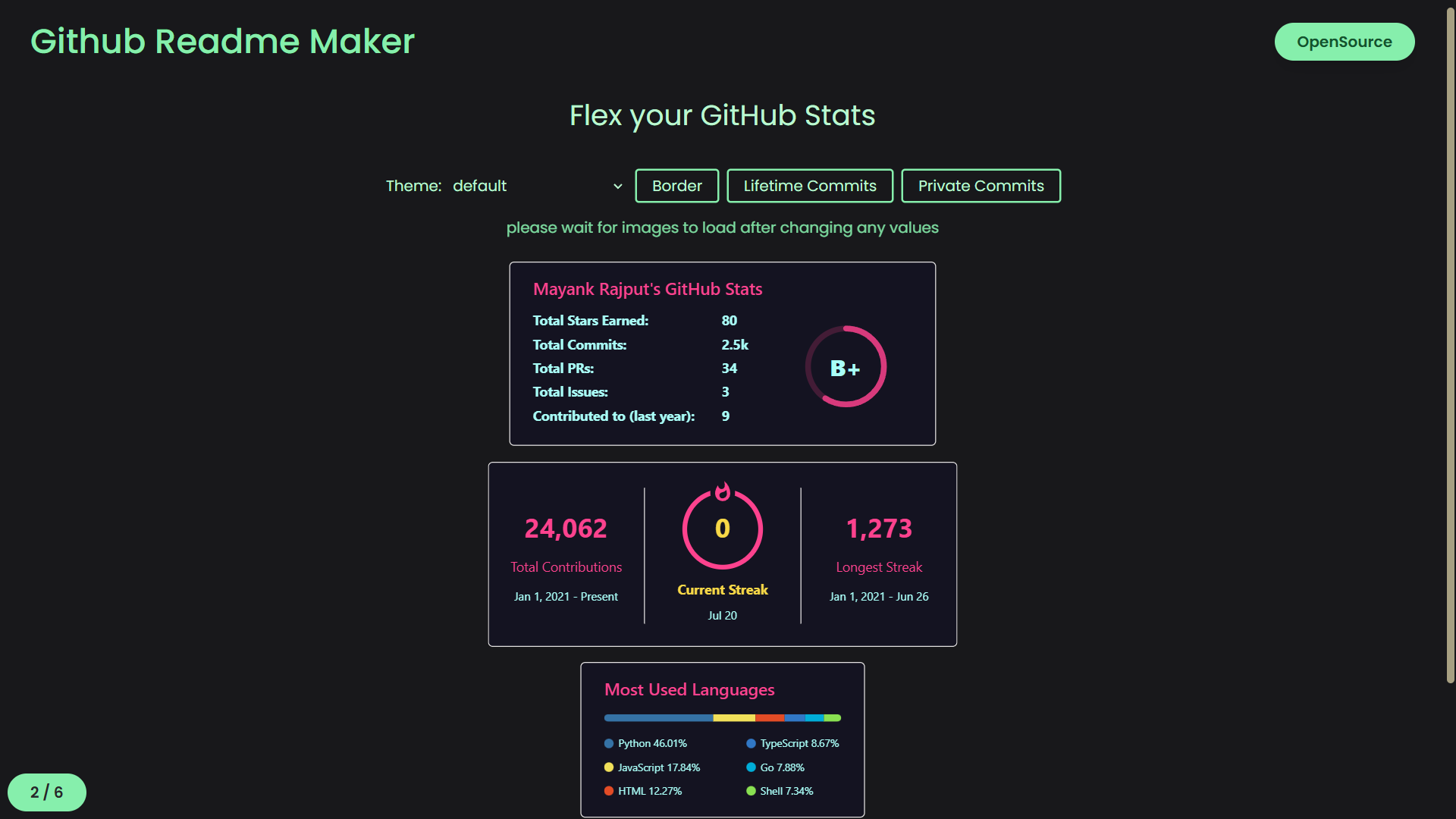This screenshot has width=1456, height=819.
Task: Click the "Flex your GitHub Stats" heading
Action: click(722, 115)
